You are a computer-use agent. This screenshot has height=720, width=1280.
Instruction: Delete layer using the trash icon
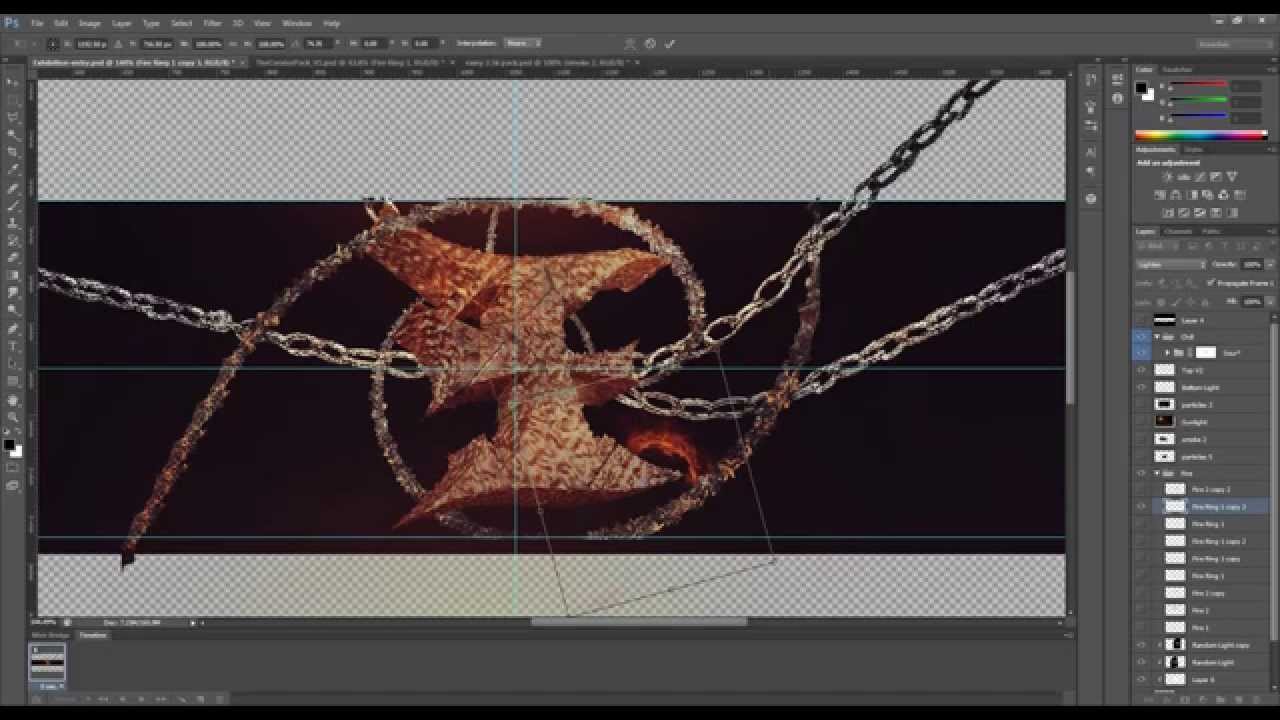pos(1259,700)
